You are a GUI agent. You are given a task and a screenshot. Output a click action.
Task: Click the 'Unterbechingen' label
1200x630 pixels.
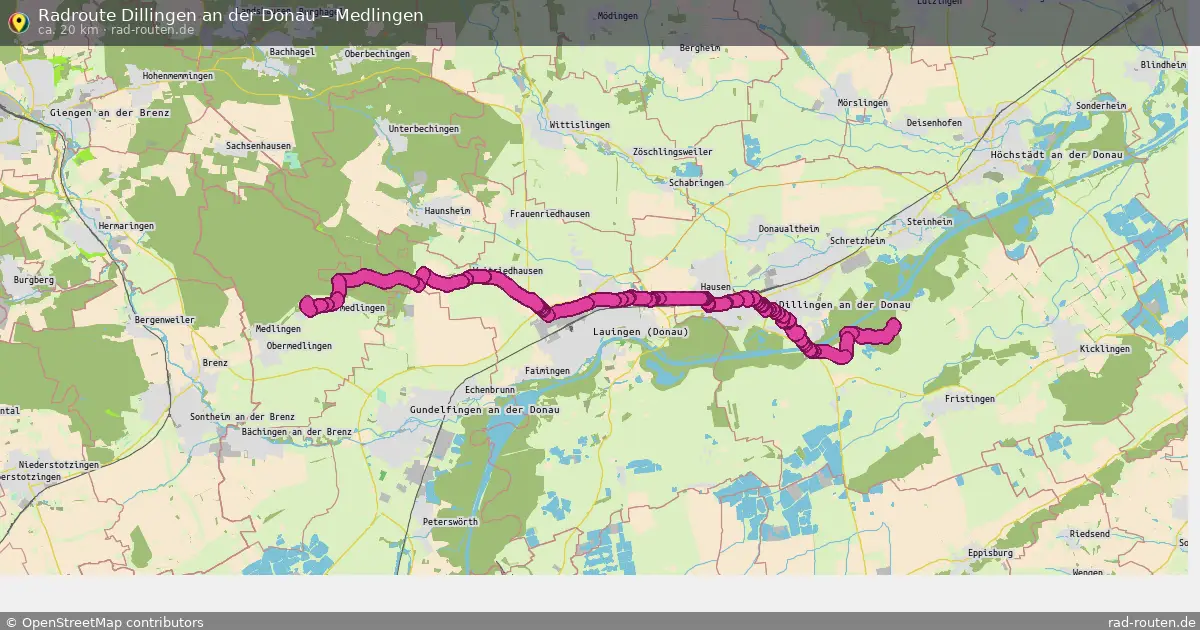(x=424, y=129)
